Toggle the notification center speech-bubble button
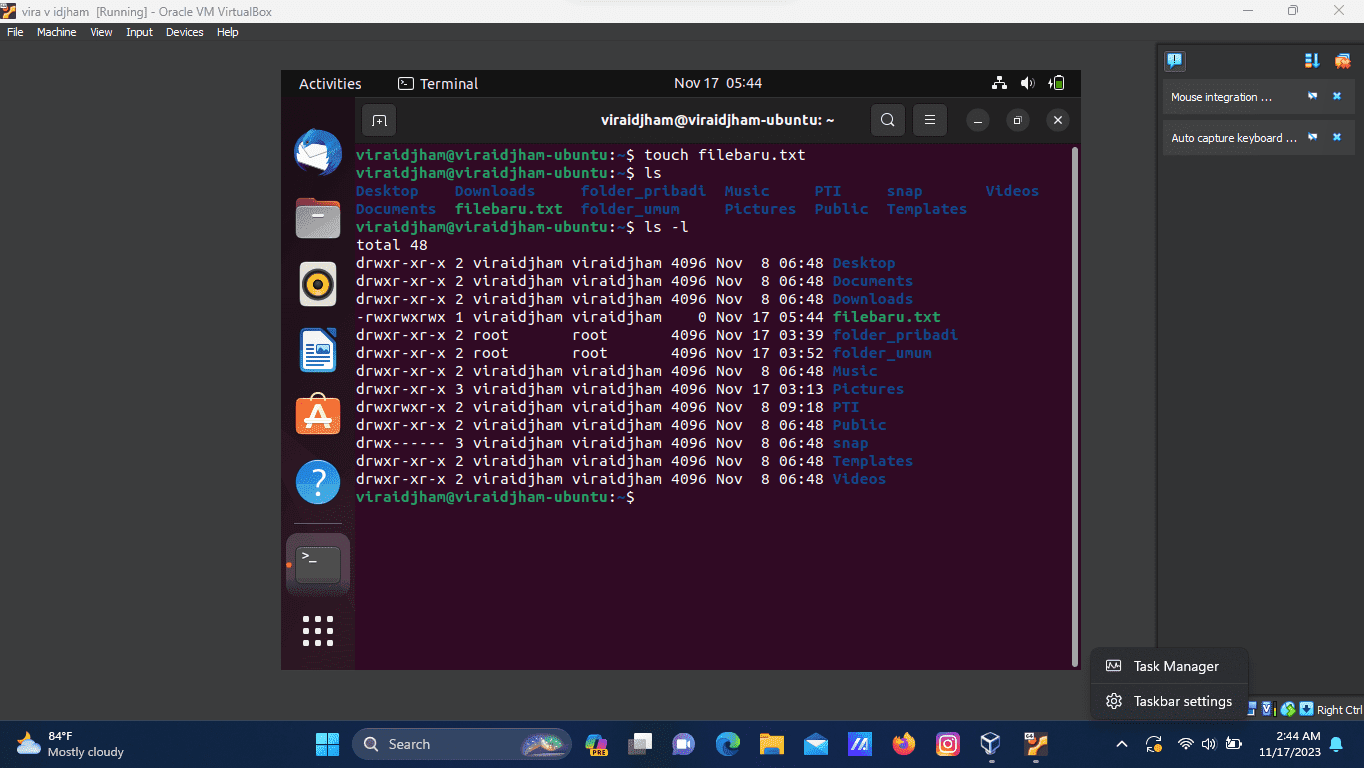 [x=1175, y=61]
